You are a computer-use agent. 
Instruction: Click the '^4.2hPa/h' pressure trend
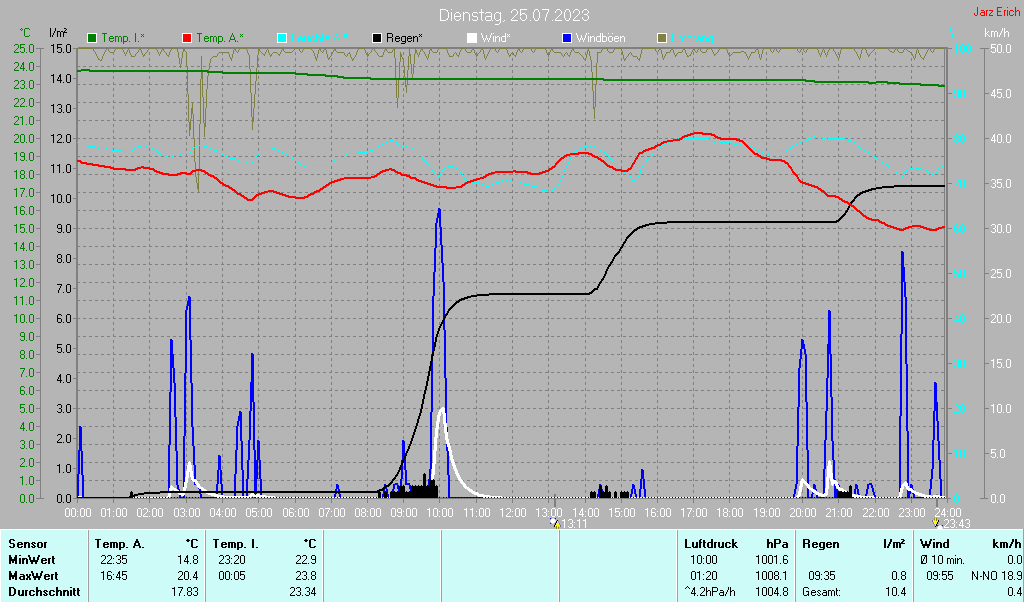(710, 592)
